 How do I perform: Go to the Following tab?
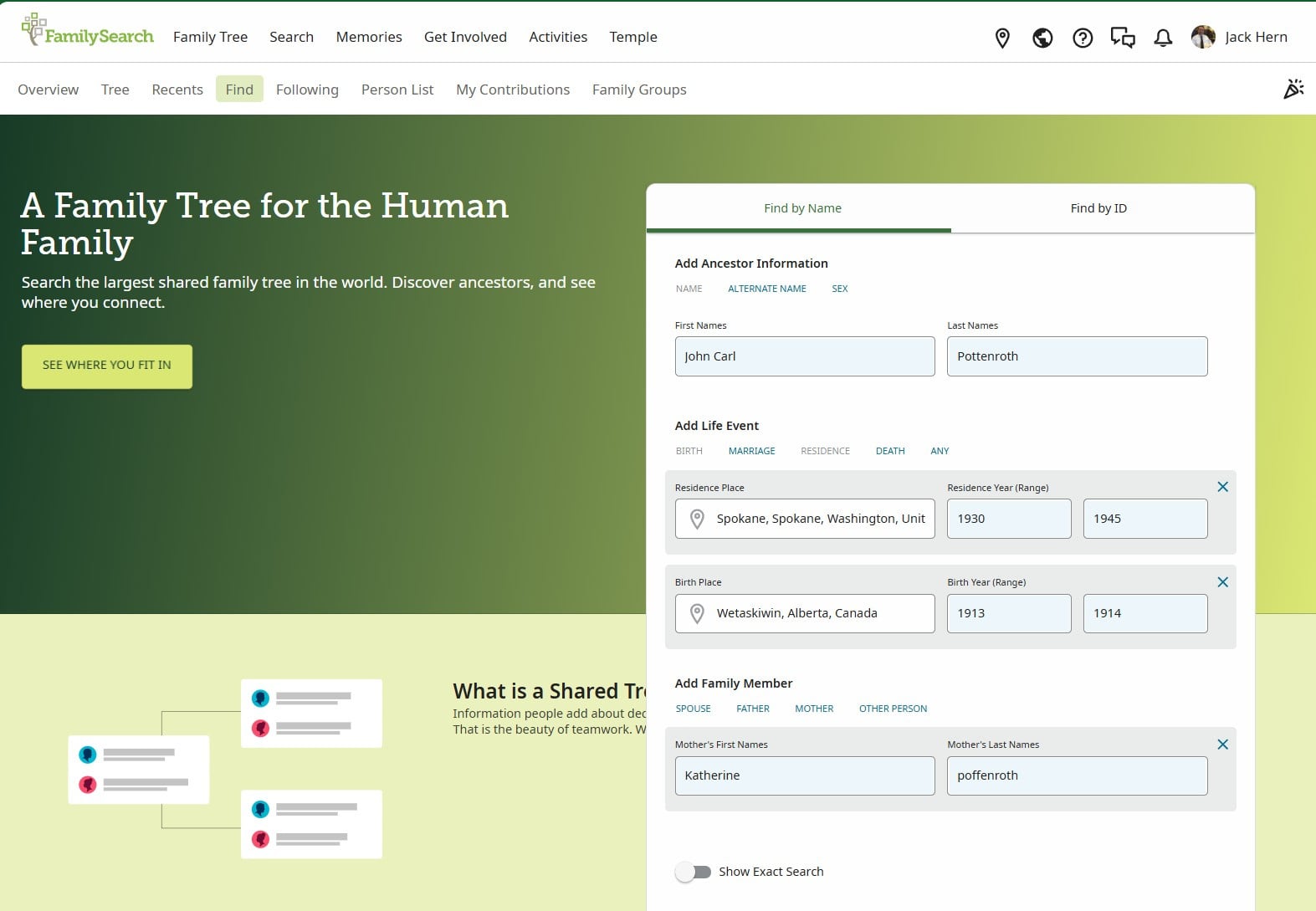(x=307, y=90)
